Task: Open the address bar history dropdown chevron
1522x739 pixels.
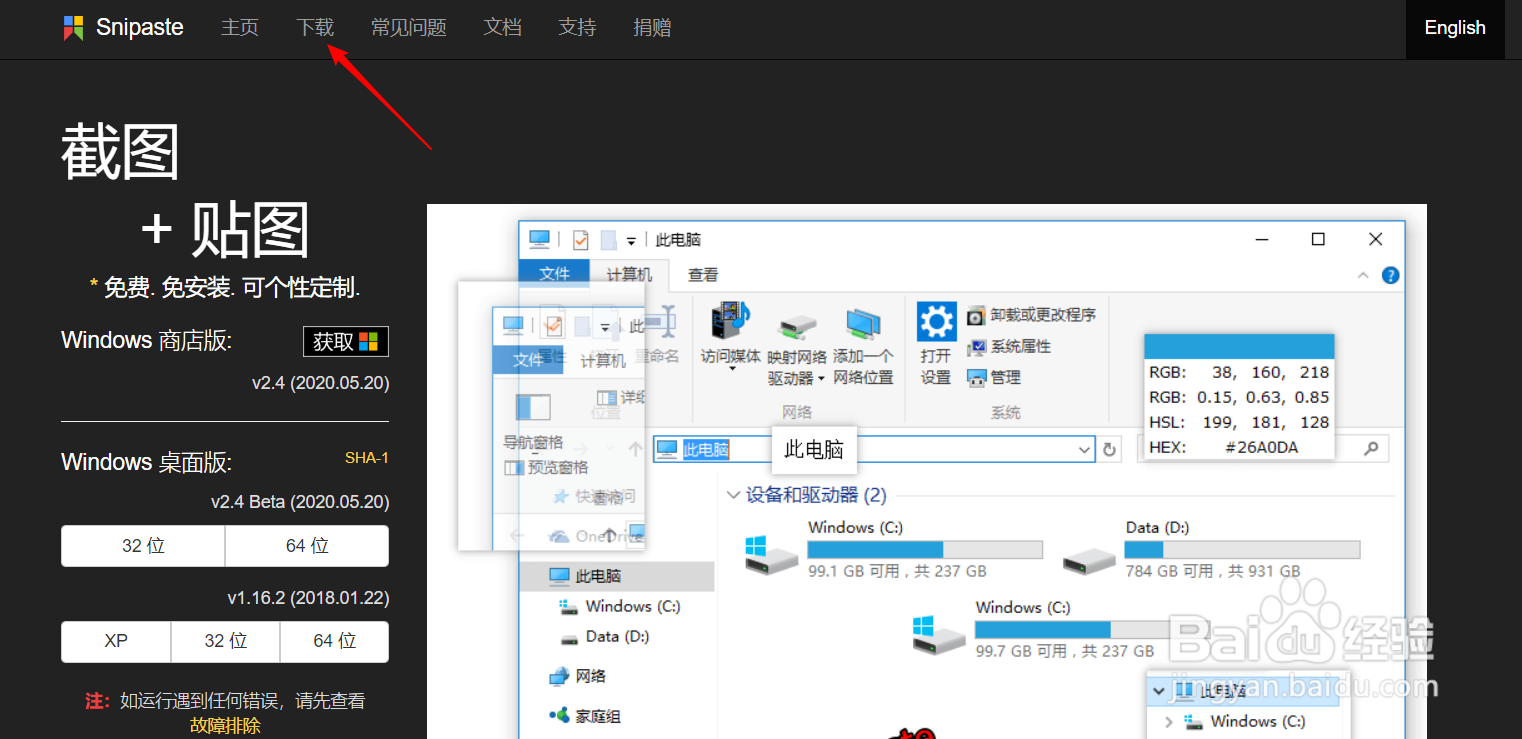Action: pyautogui.click(x=1085, y=450)
